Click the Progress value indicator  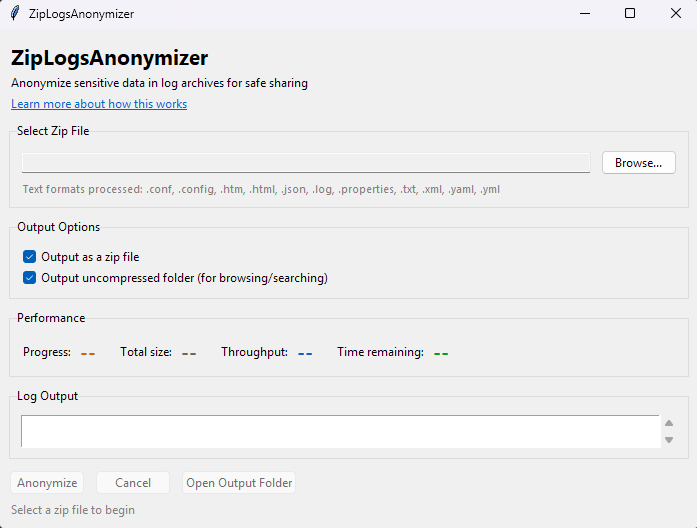click(x=87, y=353)
